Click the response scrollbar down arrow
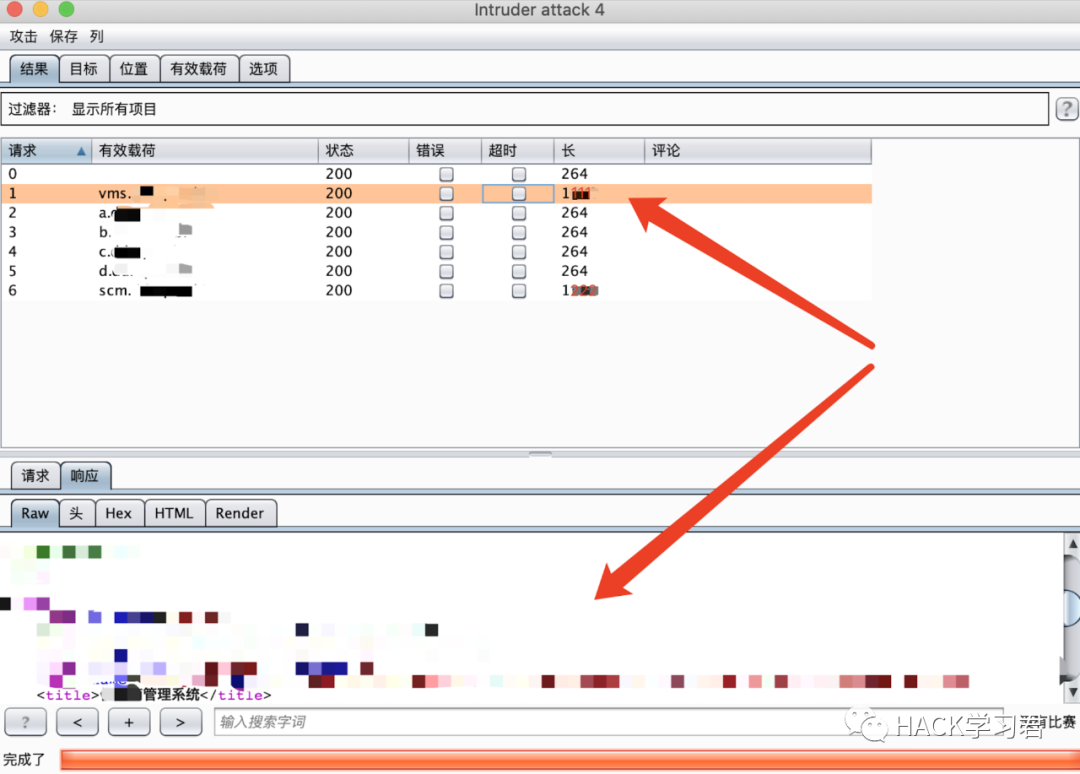The height and width of the screenshot is (774, 1080). [1071, 691]
